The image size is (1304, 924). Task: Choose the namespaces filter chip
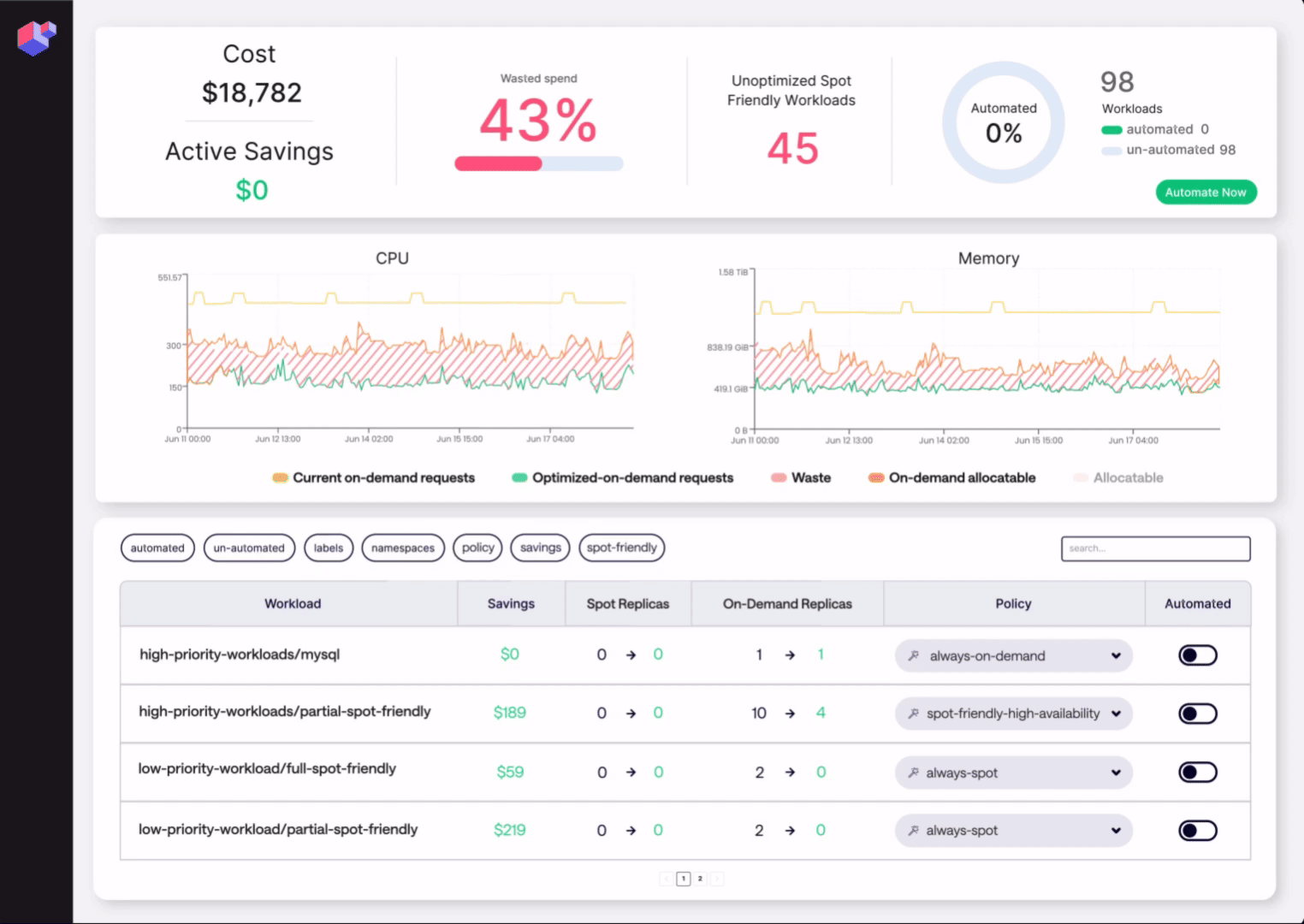click(403, 548)
